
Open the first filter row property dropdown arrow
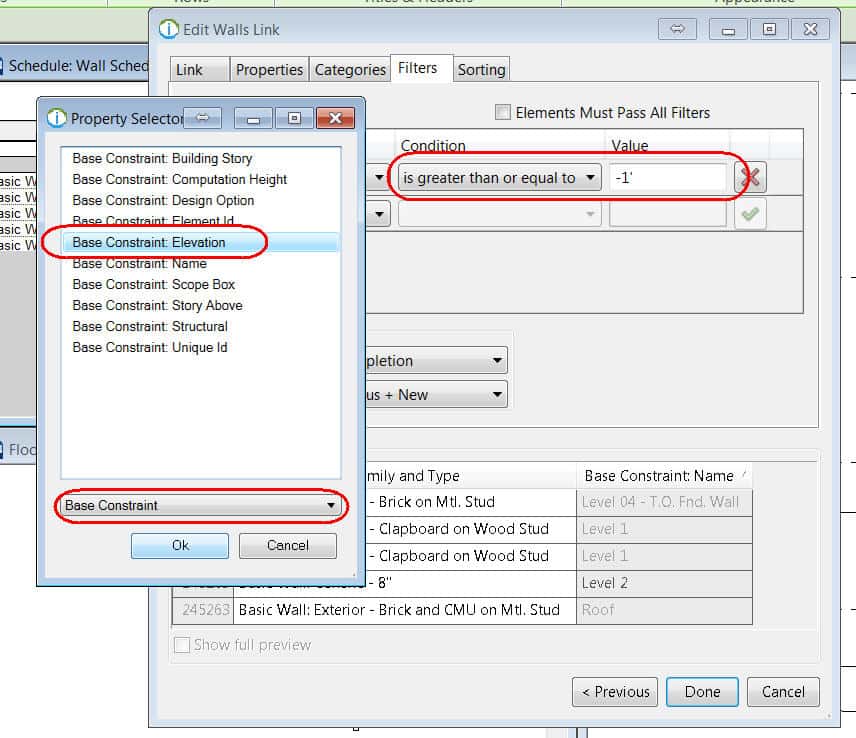point(379,178)
